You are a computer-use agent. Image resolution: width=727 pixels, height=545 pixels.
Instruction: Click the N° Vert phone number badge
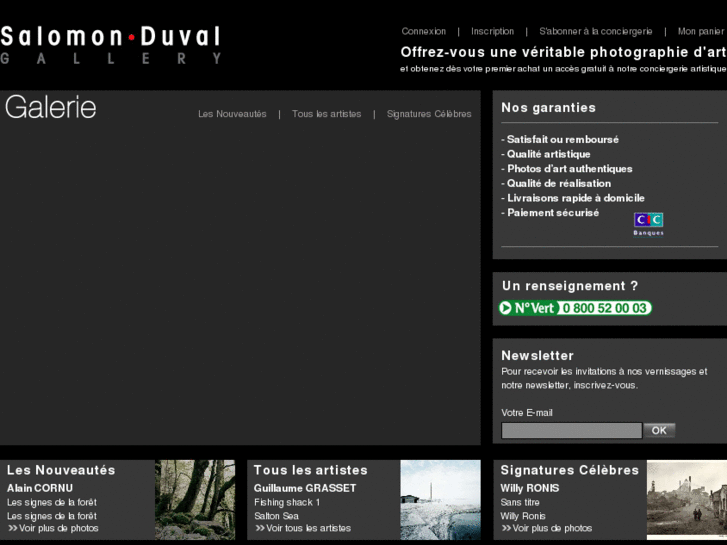point(575,308)
